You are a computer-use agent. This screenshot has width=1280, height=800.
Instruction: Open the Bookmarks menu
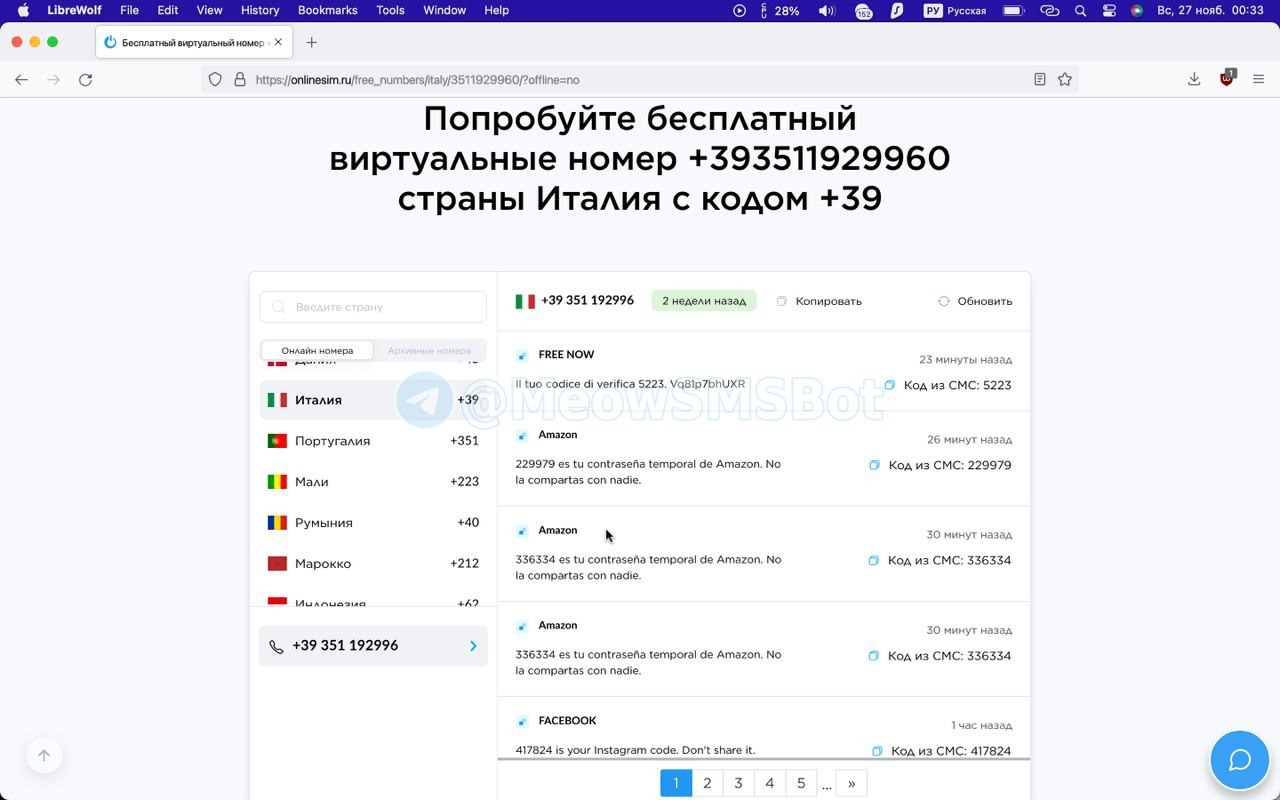coord(327,10)
